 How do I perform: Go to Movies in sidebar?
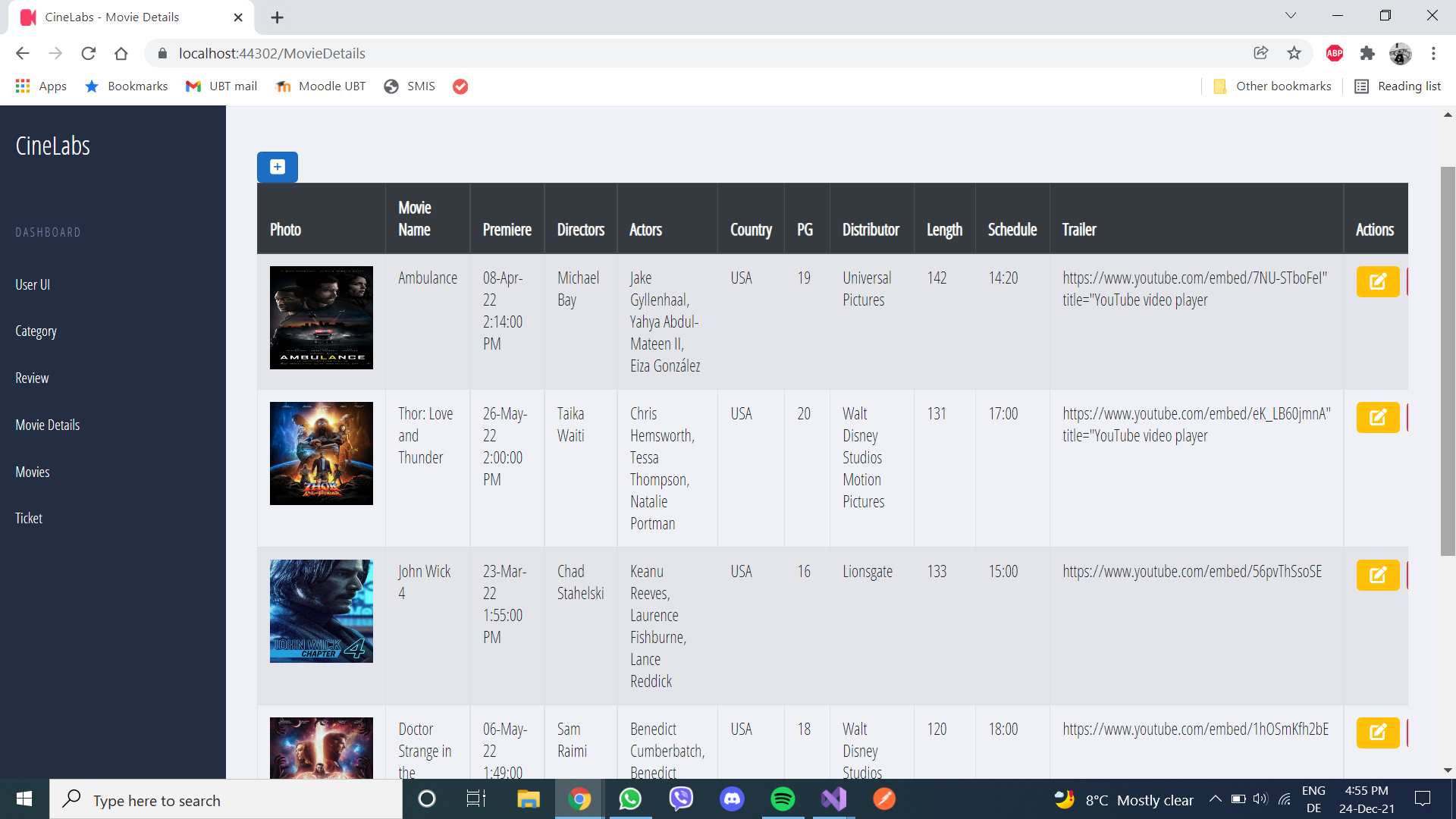coord(33,472)
